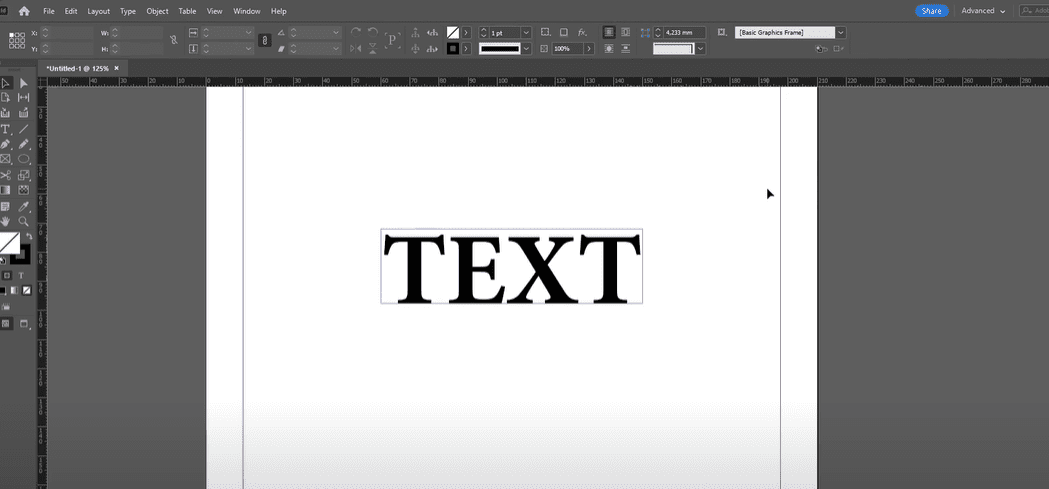1049x489 pixels.
Task: Expand the fill color options arrow
Action: tap(466, 32)
